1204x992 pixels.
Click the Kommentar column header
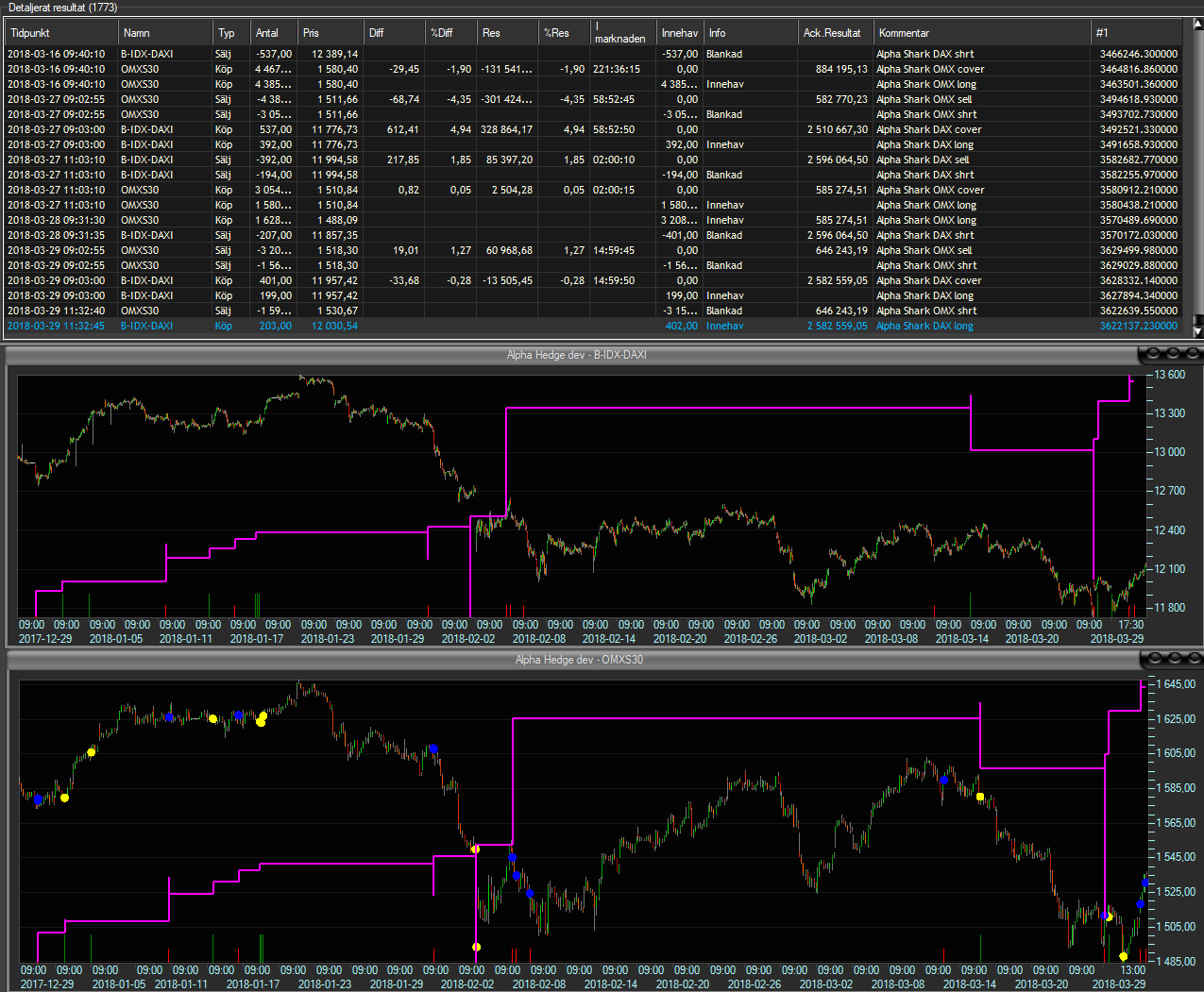click(x=982, y=33)
